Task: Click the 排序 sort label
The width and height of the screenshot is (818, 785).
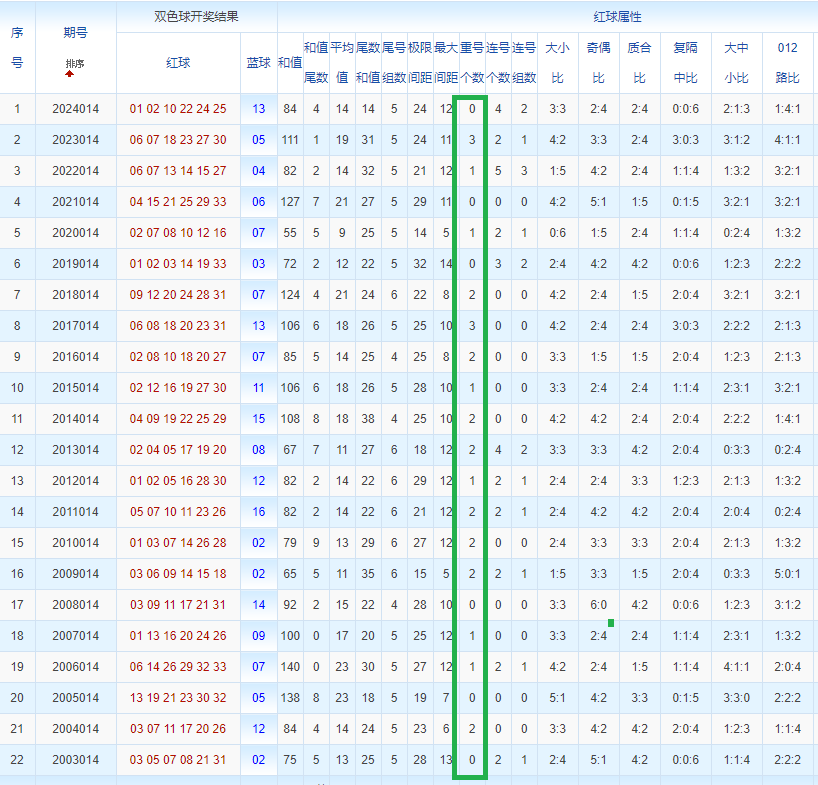Action: click(75, 64)
